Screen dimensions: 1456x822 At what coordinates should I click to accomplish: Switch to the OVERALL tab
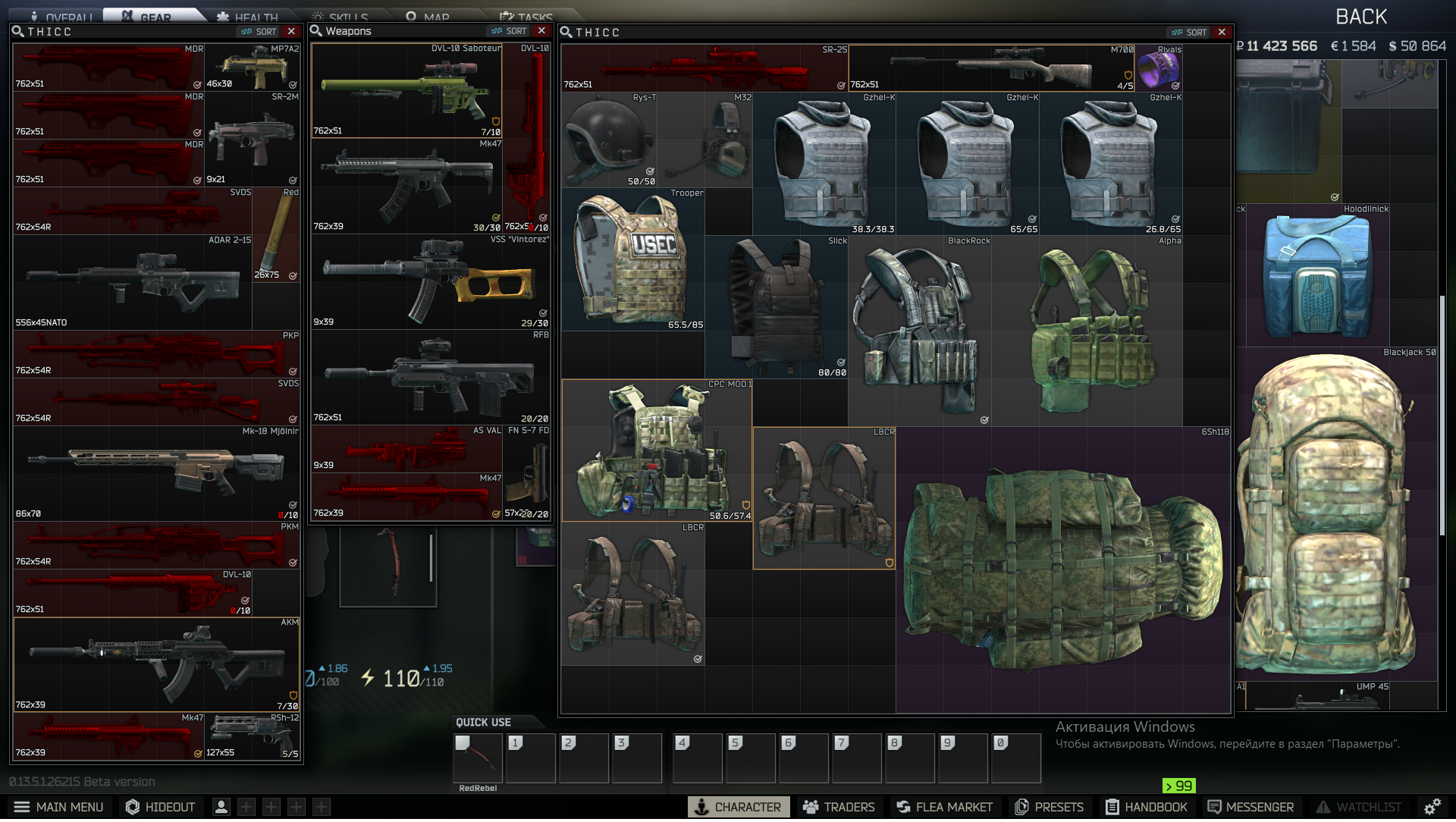(61, 15)
